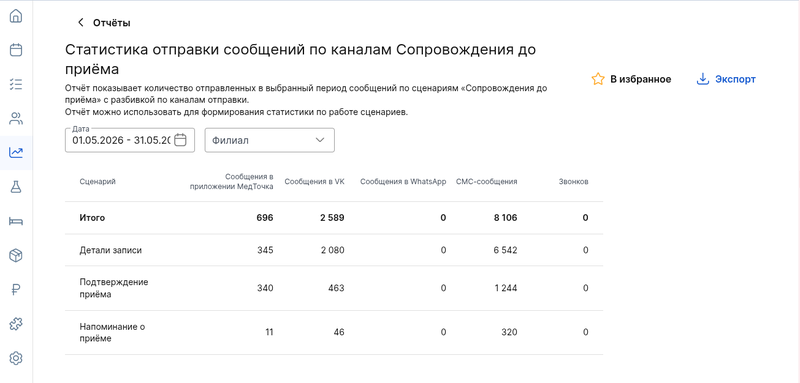Image resolution: width=800 pixels, height=383 pixels.
Task: Click value 11 in Напоминание о приёме row
Action: pyautogui.click(x=269, y=332)
